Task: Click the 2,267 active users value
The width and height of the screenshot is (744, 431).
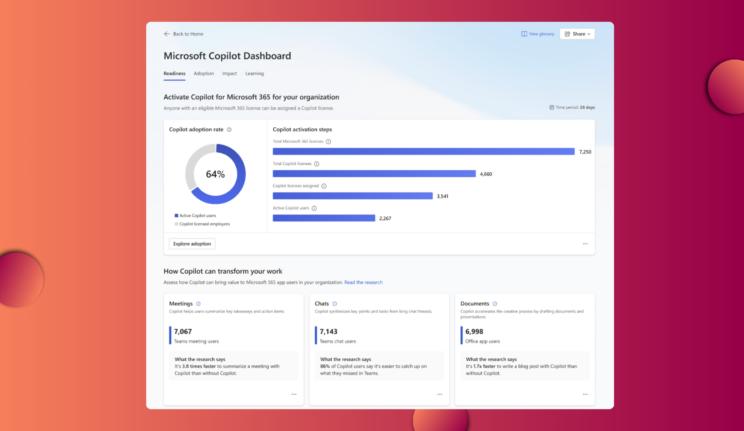Action: (385, 218)
